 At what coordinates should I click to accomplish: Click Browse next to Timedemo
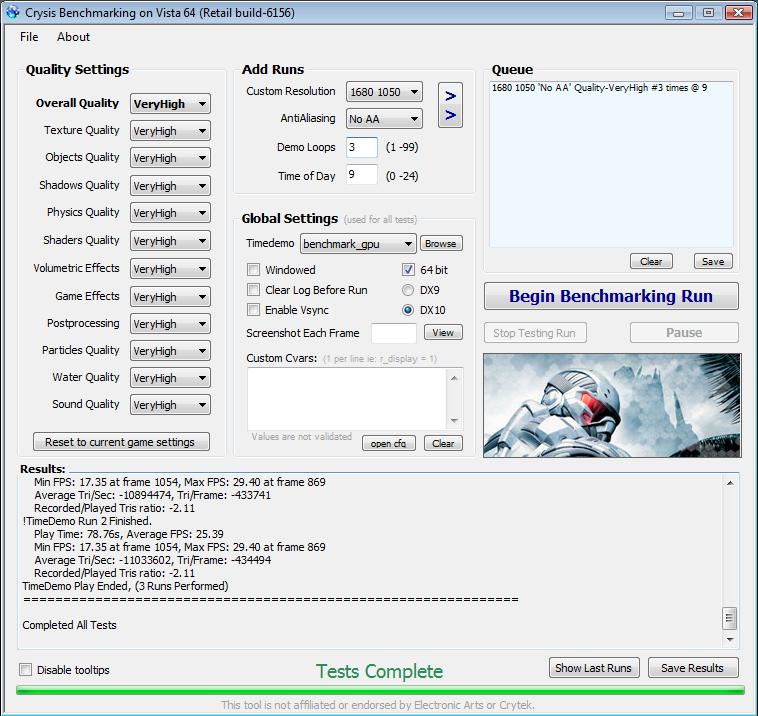coord(441,243)
